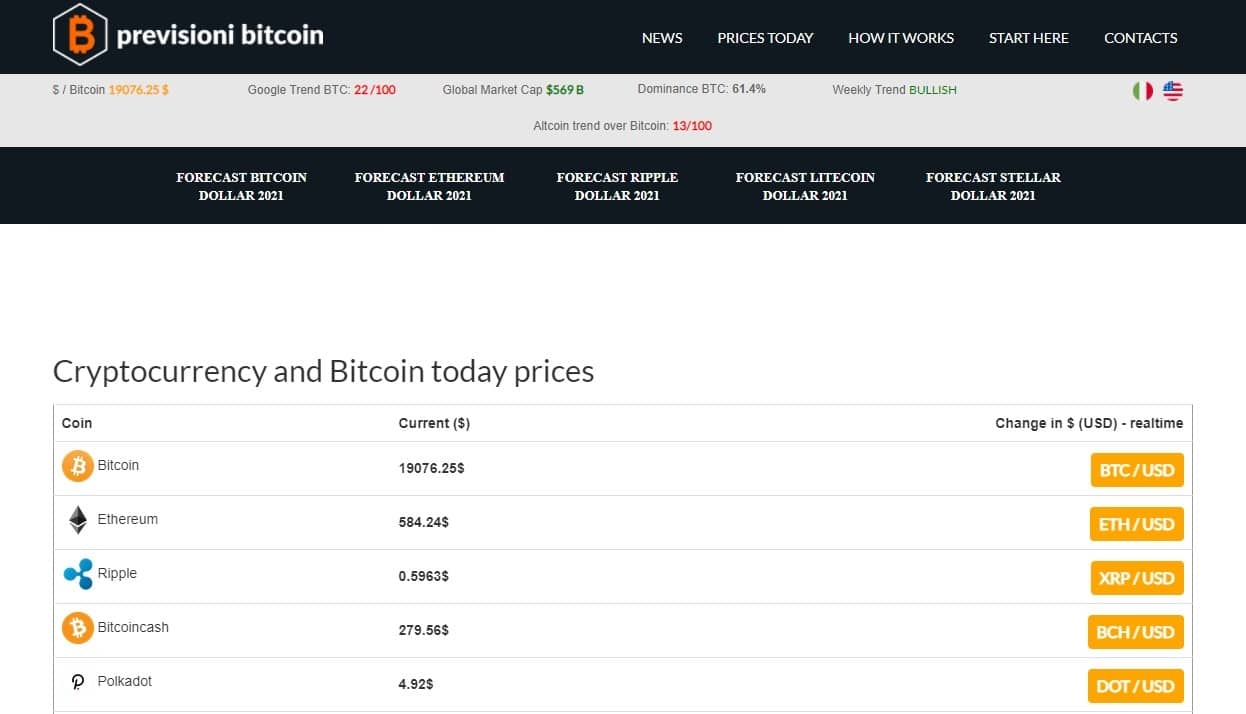
Task: Click the Bitcoincash coin icon
Action: coord(77,628)
